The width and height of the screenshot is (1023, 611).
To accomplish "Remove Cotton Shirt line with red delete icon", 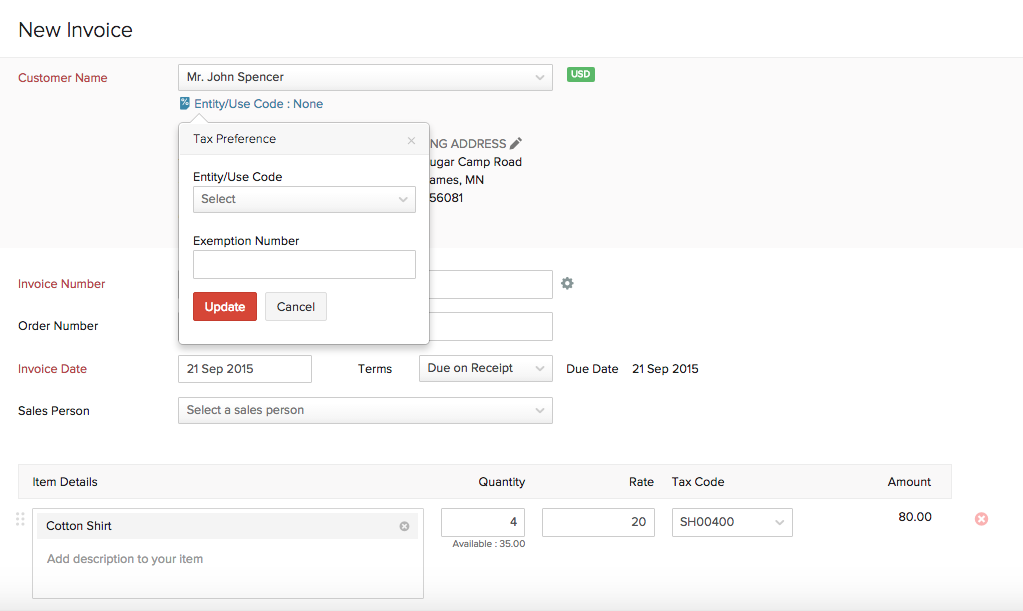I will pos(980,519).
